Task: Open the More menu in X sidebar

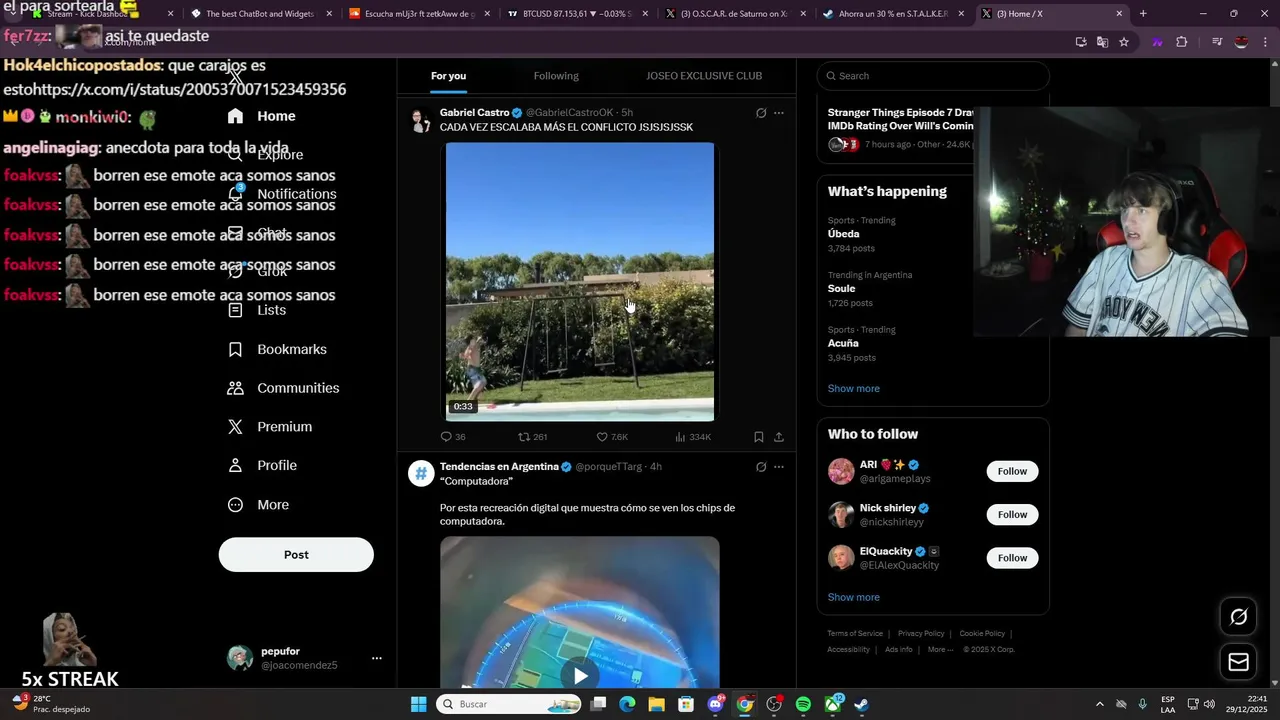Action: [x=259, y=505]
